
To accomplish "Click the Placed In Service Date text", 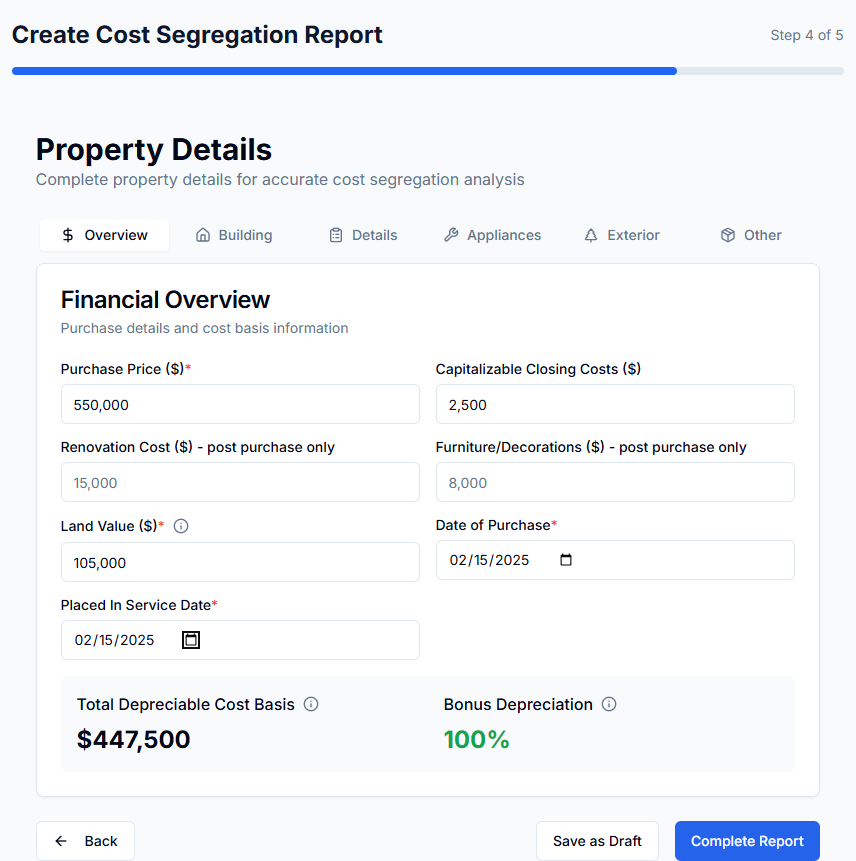I will click(x=114, y=640).
